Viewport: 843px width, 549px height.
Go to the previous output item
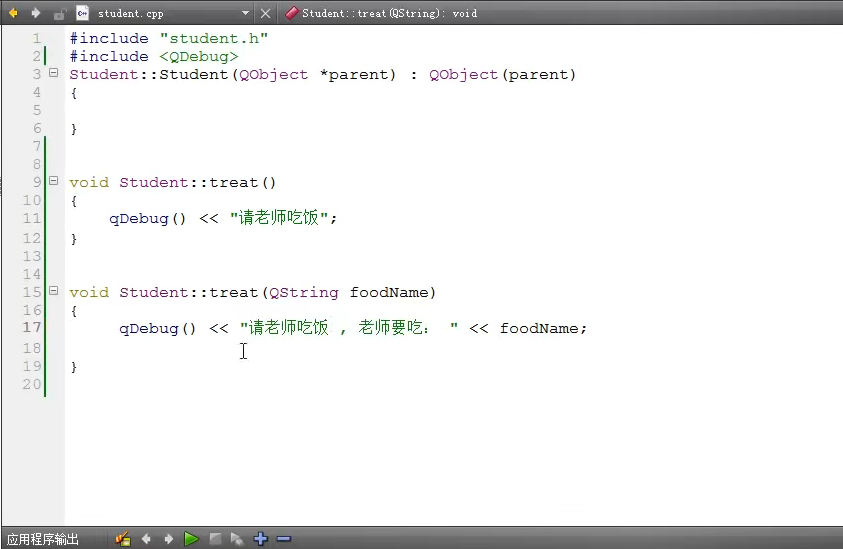coord(146,538)
